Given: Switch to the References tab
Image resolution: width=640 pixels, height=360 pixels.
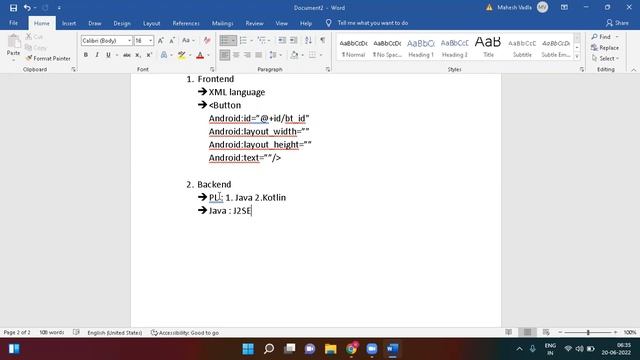Looking at the screenshot, I should point(186,23).
